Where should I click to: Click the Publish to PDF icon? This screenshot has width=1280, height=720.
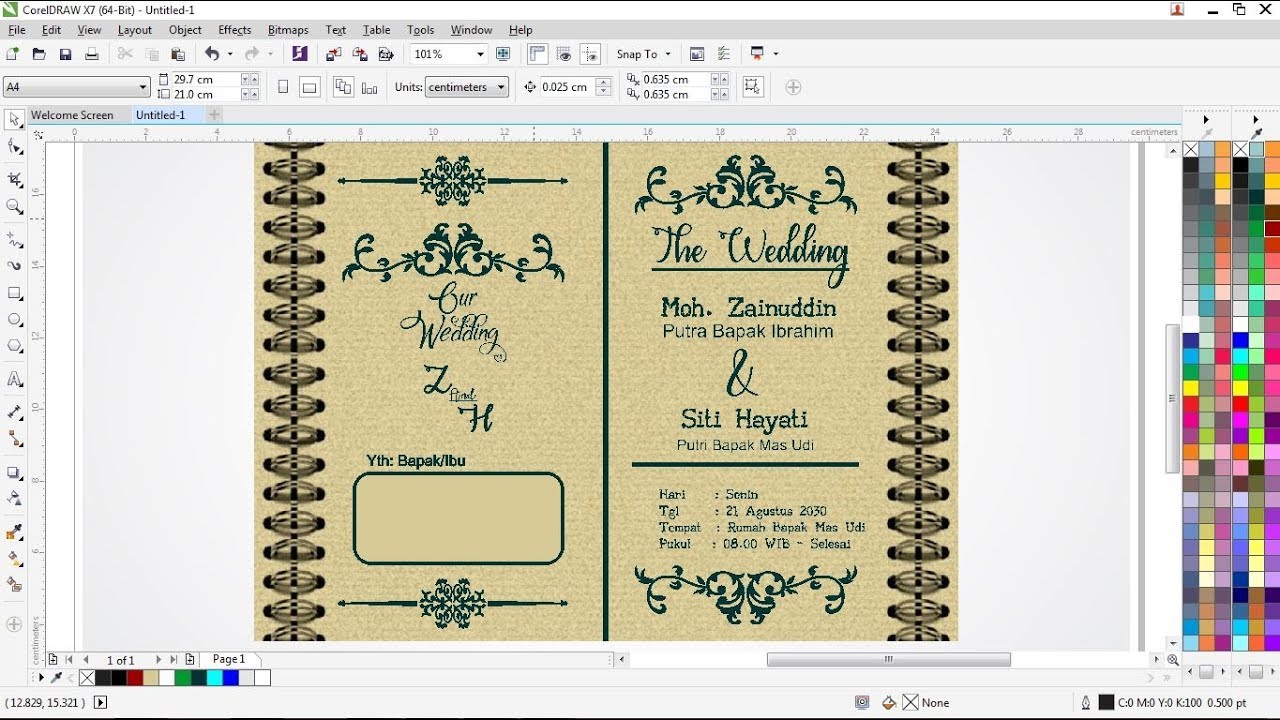[385, 54]
